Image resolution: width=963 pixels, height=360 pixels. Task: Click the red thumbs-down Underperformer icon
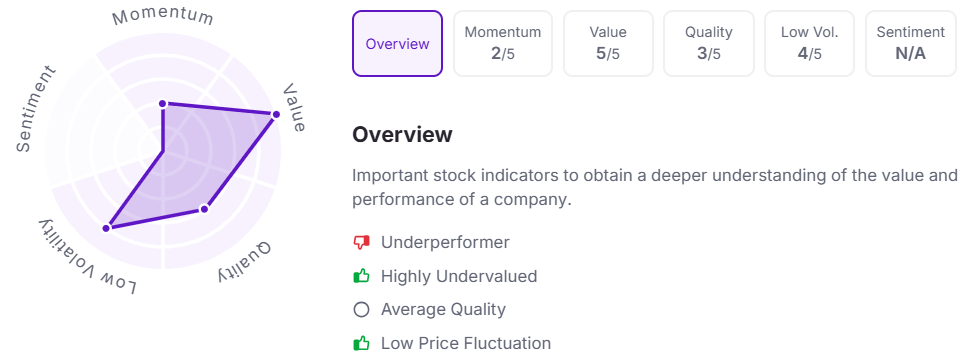(361, 243)
